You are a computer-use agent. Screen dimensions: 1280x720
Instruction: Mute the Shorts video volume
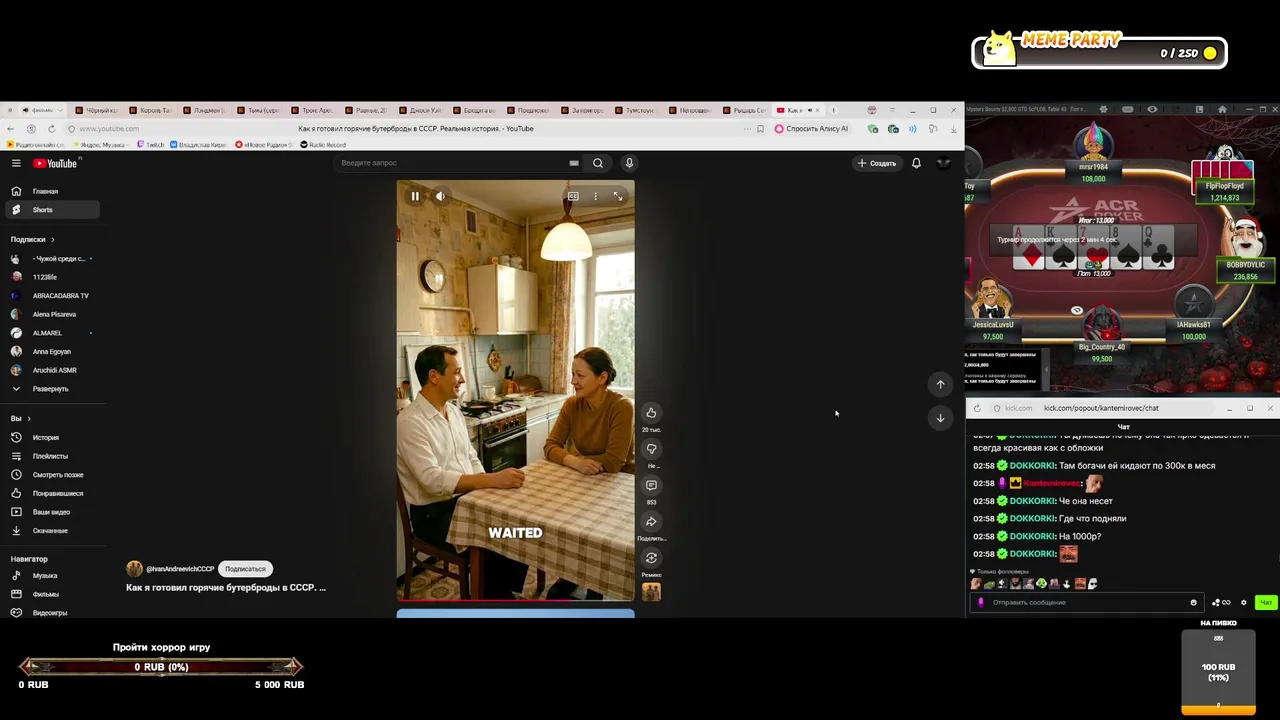coord(440,196)
